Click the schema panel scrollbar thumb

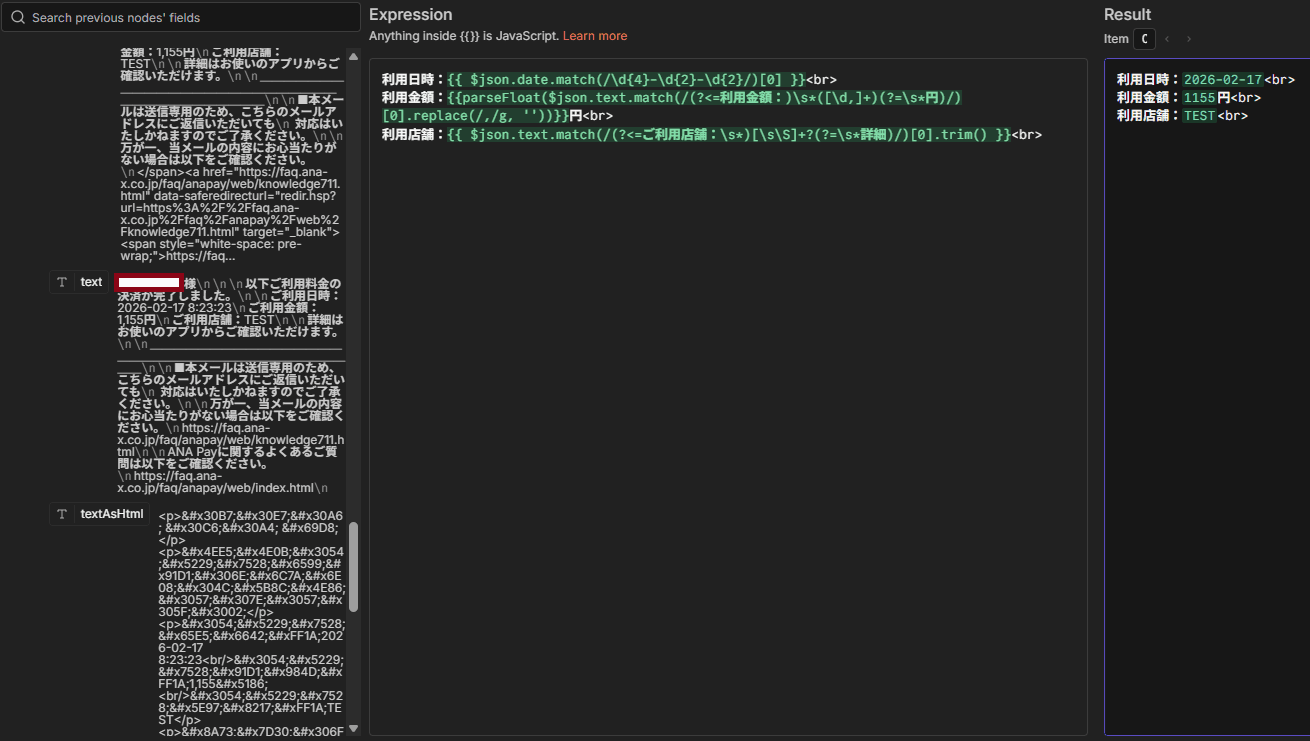pos(353,565)
